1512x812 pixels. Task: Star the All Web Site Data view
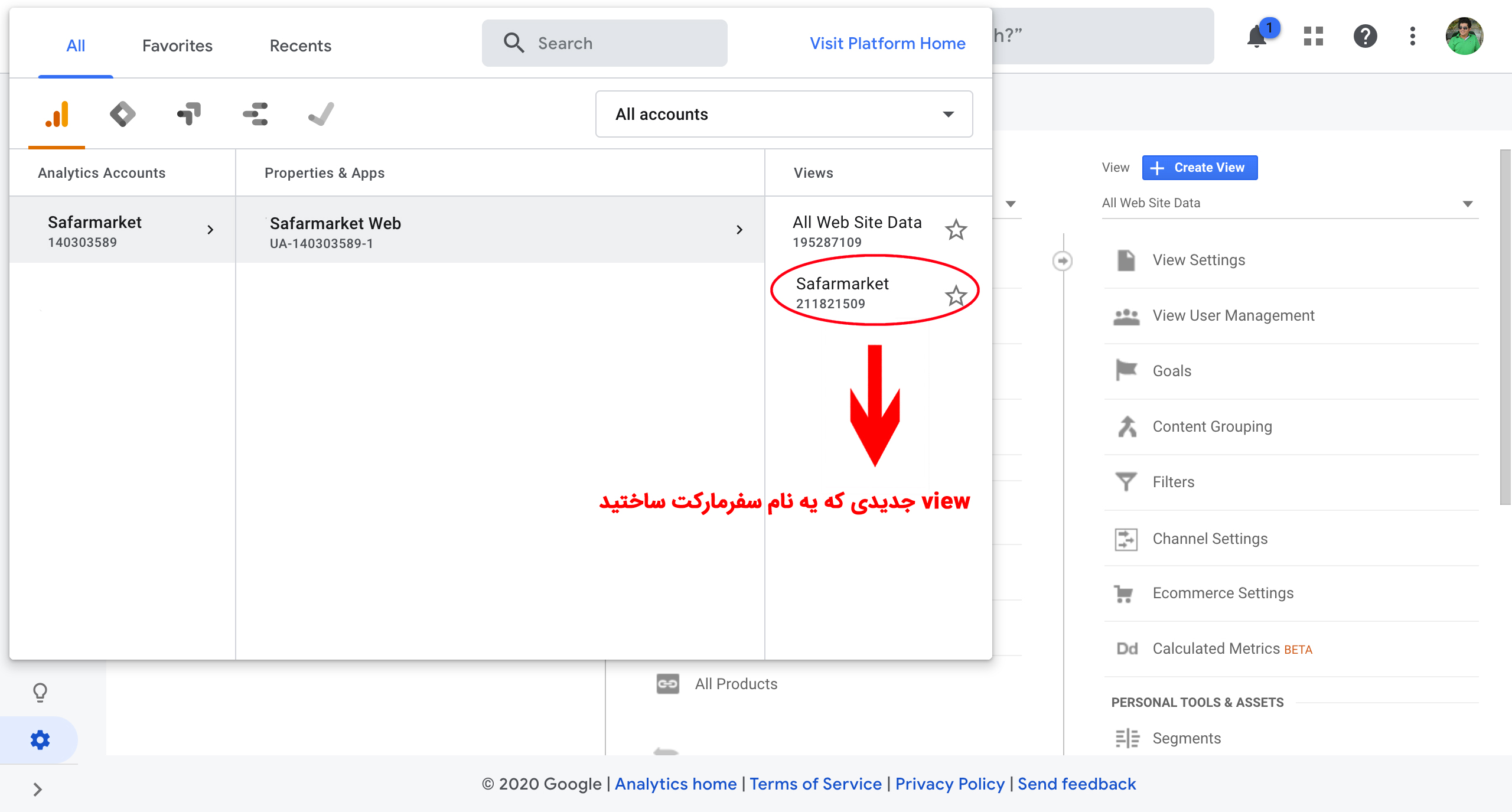click(956, 230)
